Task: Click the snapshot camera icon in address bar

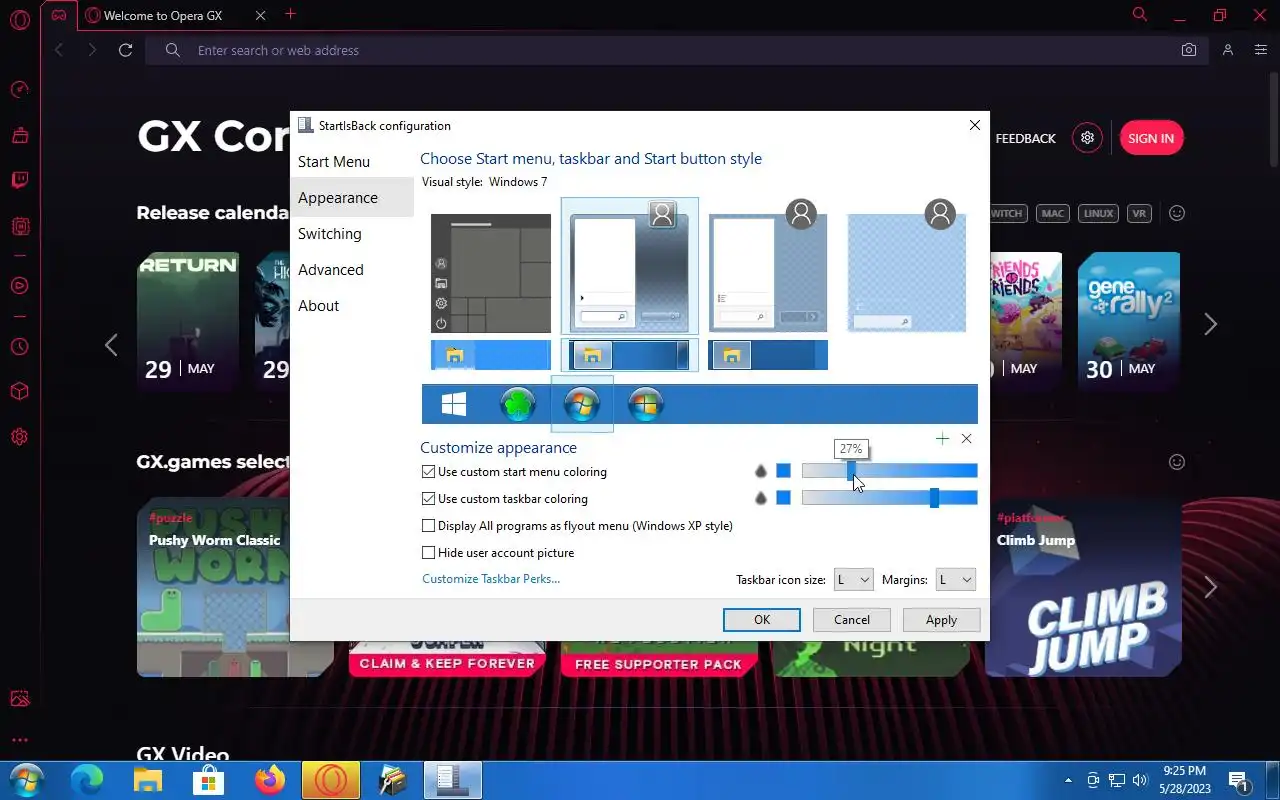Action: (x=1188, y=50)
